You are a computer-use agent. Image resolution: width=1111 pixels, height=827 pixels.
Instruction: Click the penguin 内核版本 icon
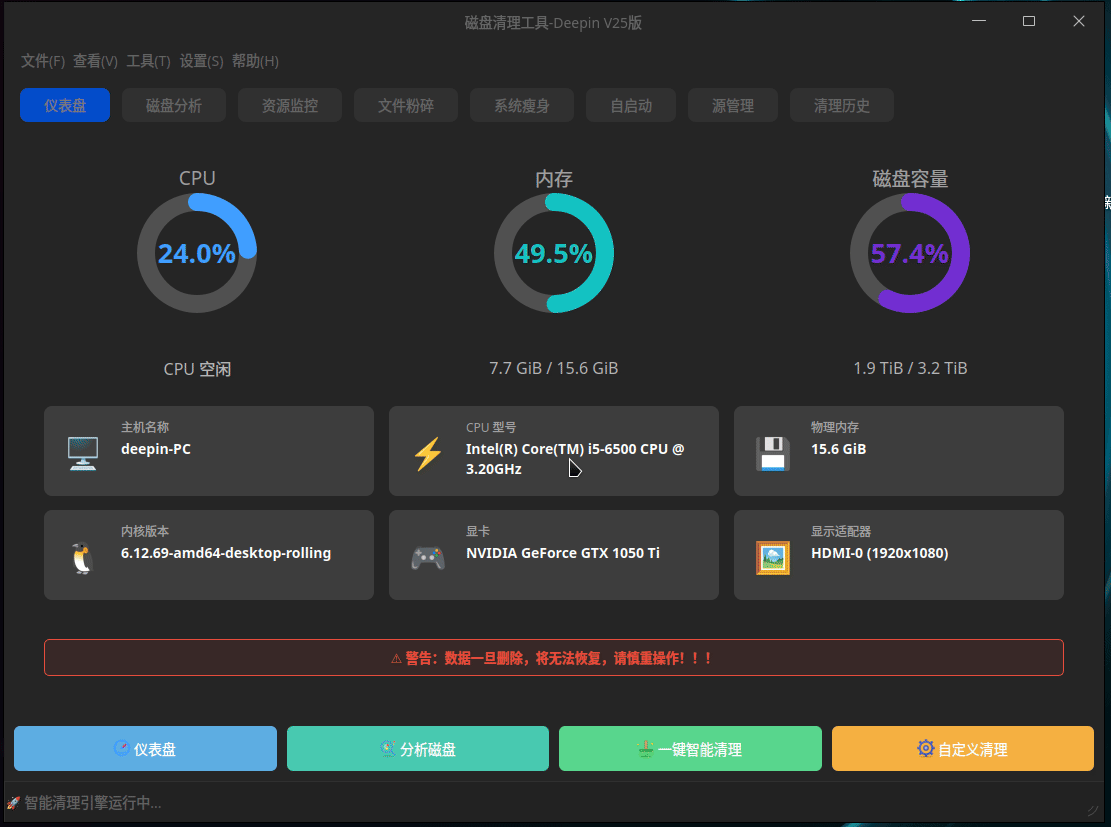point(83,558)
